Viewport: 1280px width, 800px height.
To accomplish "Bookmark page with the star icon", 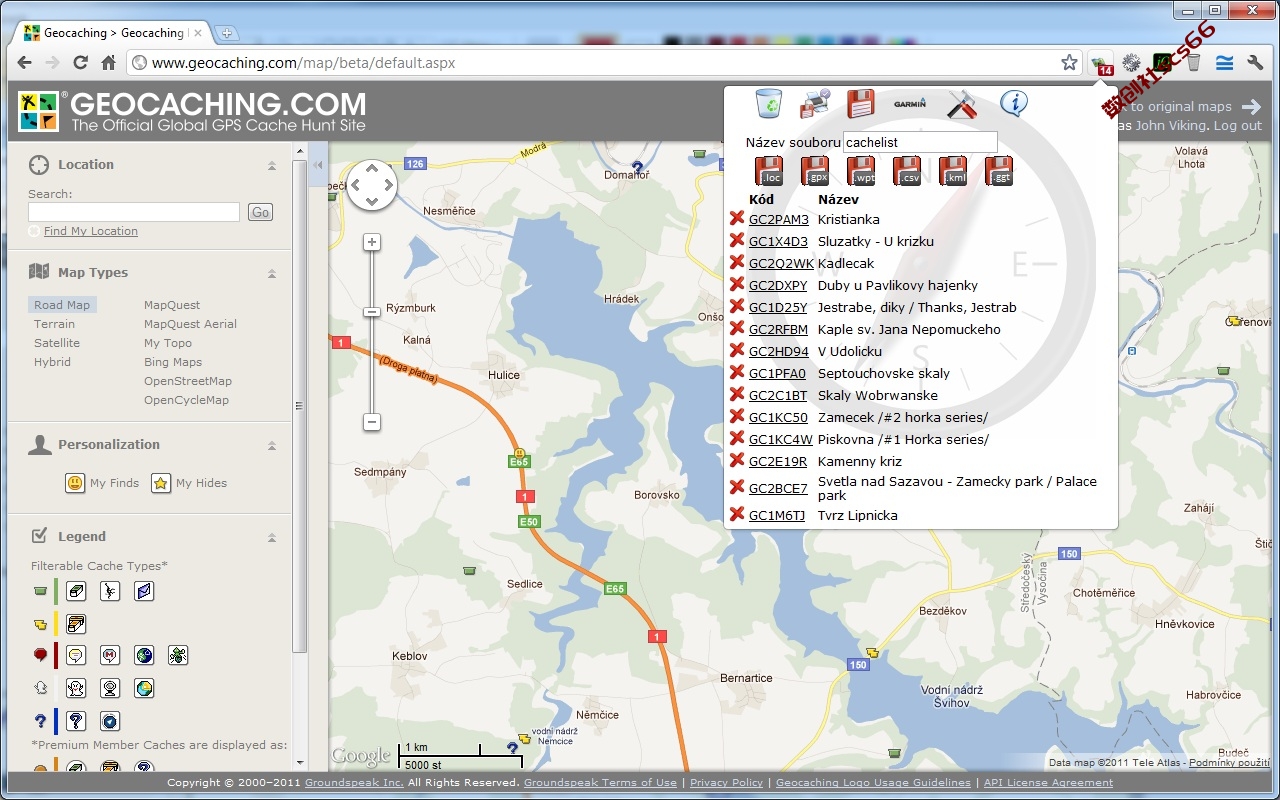I will click(1069, 63).
